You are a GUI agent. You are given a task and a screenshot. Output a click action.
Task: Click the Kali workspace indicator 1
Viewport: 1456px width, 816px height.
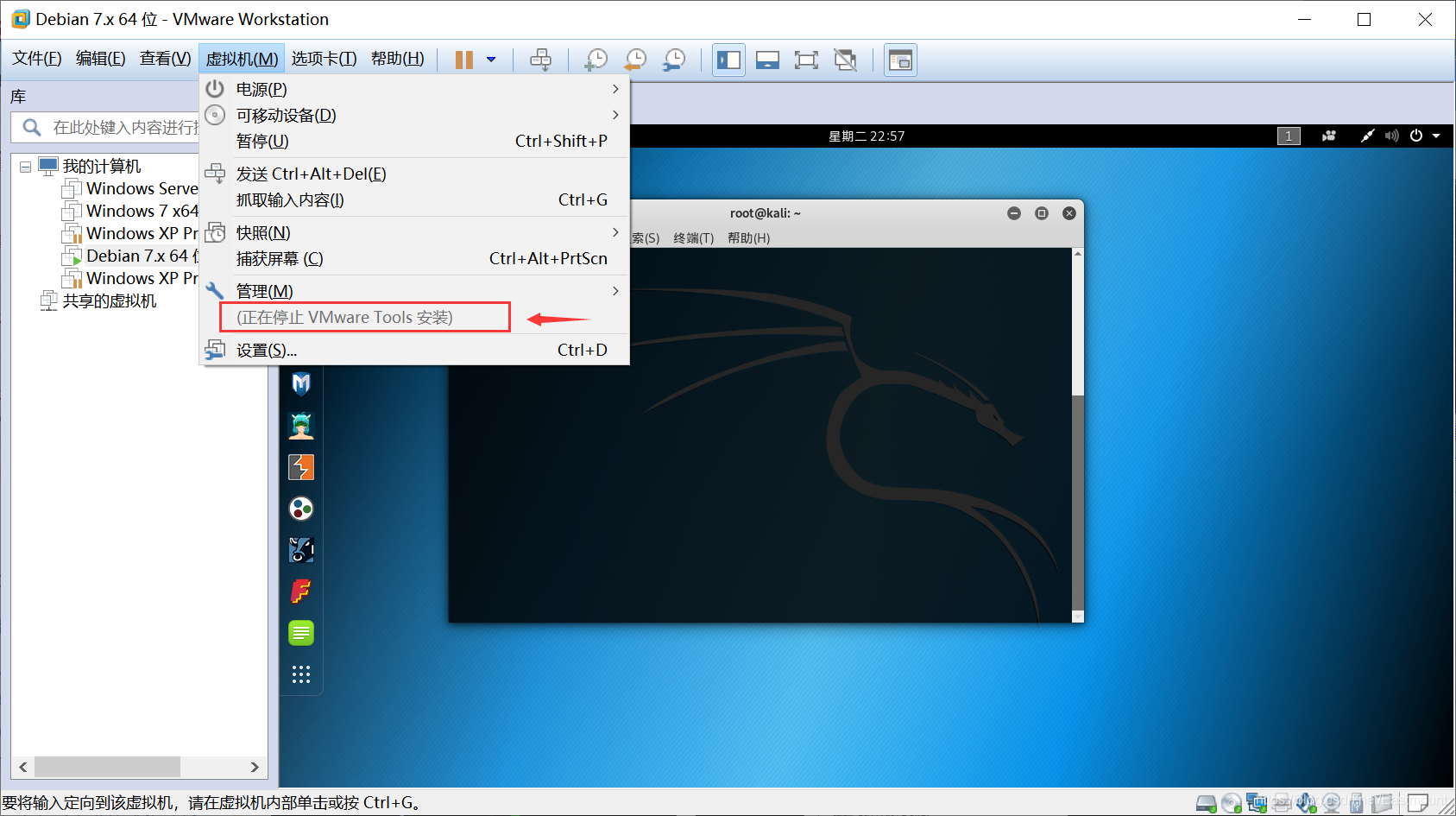(1289, 136)
